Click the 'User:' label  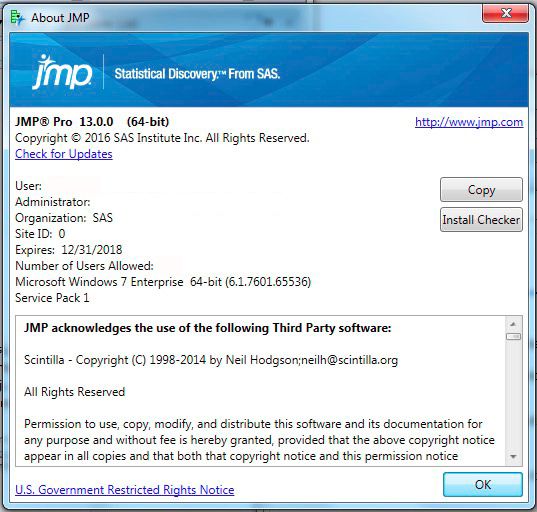click(28, 186)
